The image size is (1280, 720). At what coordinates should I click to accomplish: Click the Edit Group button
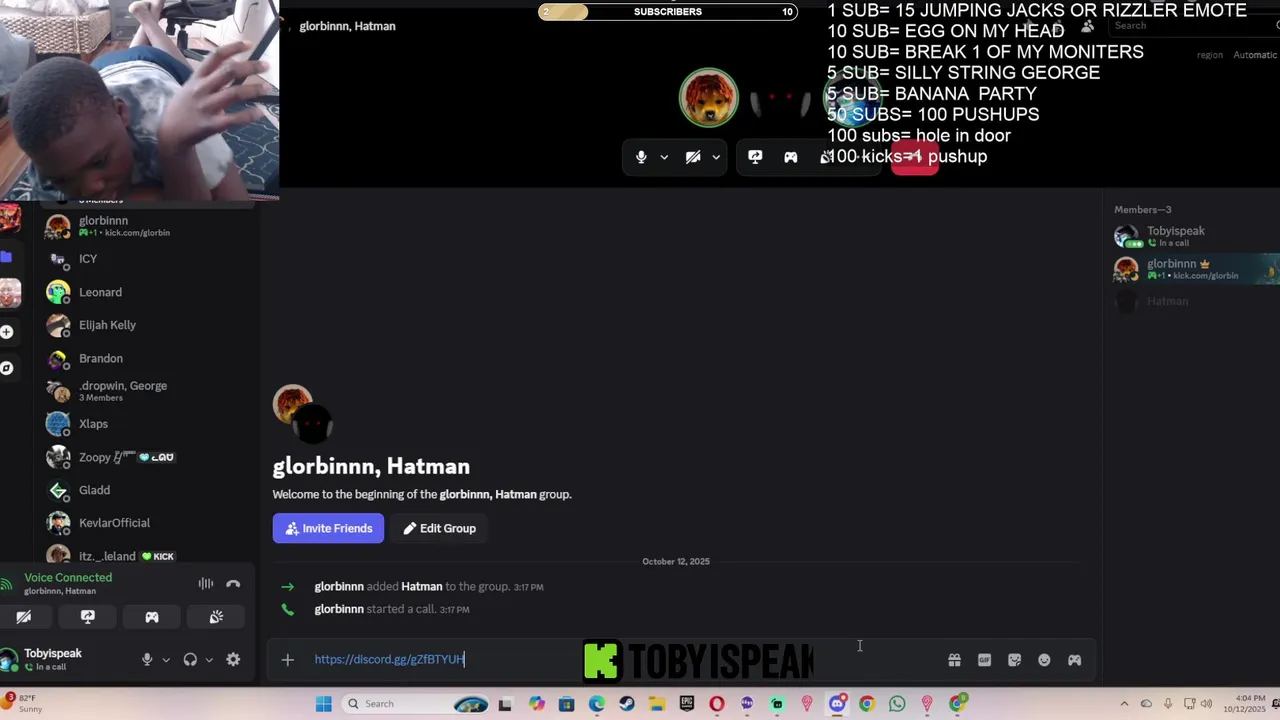439,528
